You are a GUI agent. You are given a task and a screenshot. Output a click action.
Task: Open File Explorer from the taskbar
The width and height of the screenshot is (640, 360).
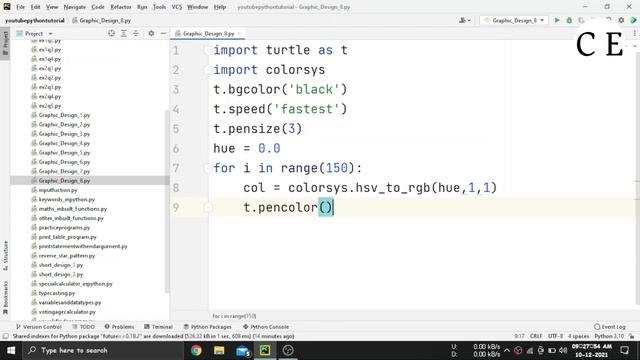219,350
